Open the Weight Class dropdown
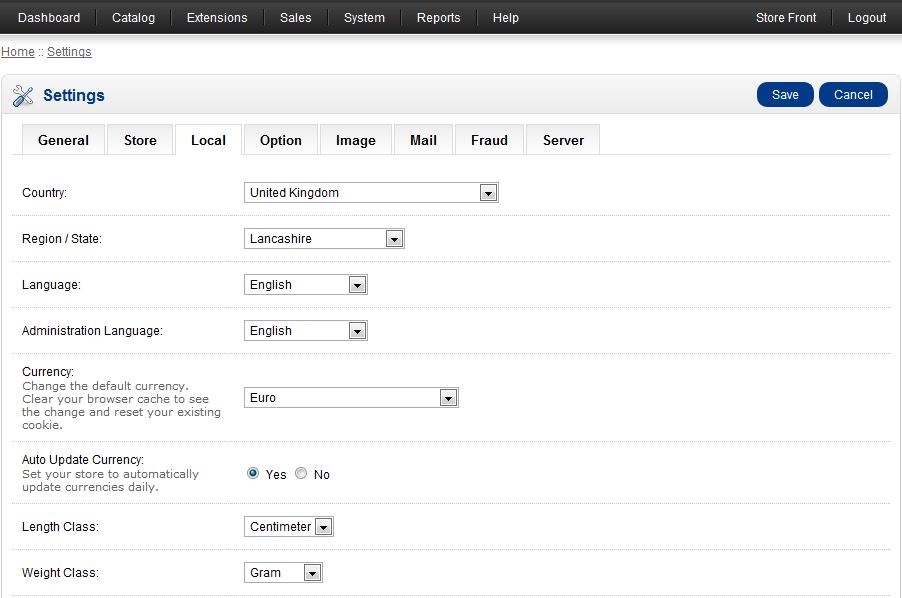This screenshot has height=598, width=902. [x=283, y=573]
